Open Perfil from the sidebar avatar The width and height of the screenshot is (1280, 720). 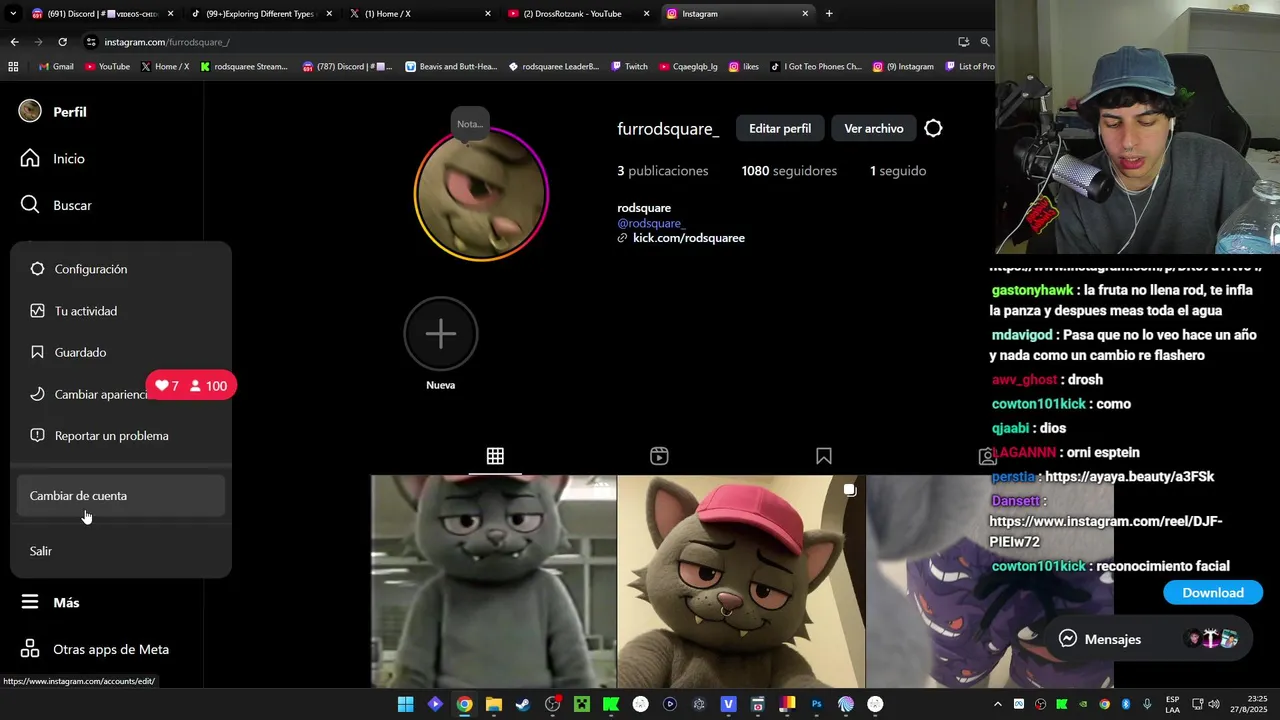(53, 112)
